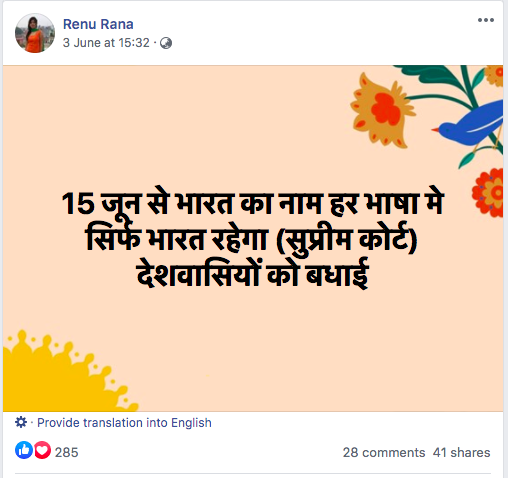The height and width of the screenshot is (478, 508).
Task: Click the globe public audience icon
Action: point(166,43)
